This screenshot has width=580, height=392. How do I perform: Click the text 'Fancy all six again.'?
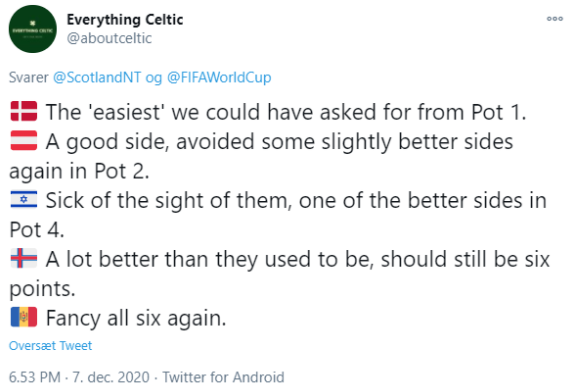[136, 318]
